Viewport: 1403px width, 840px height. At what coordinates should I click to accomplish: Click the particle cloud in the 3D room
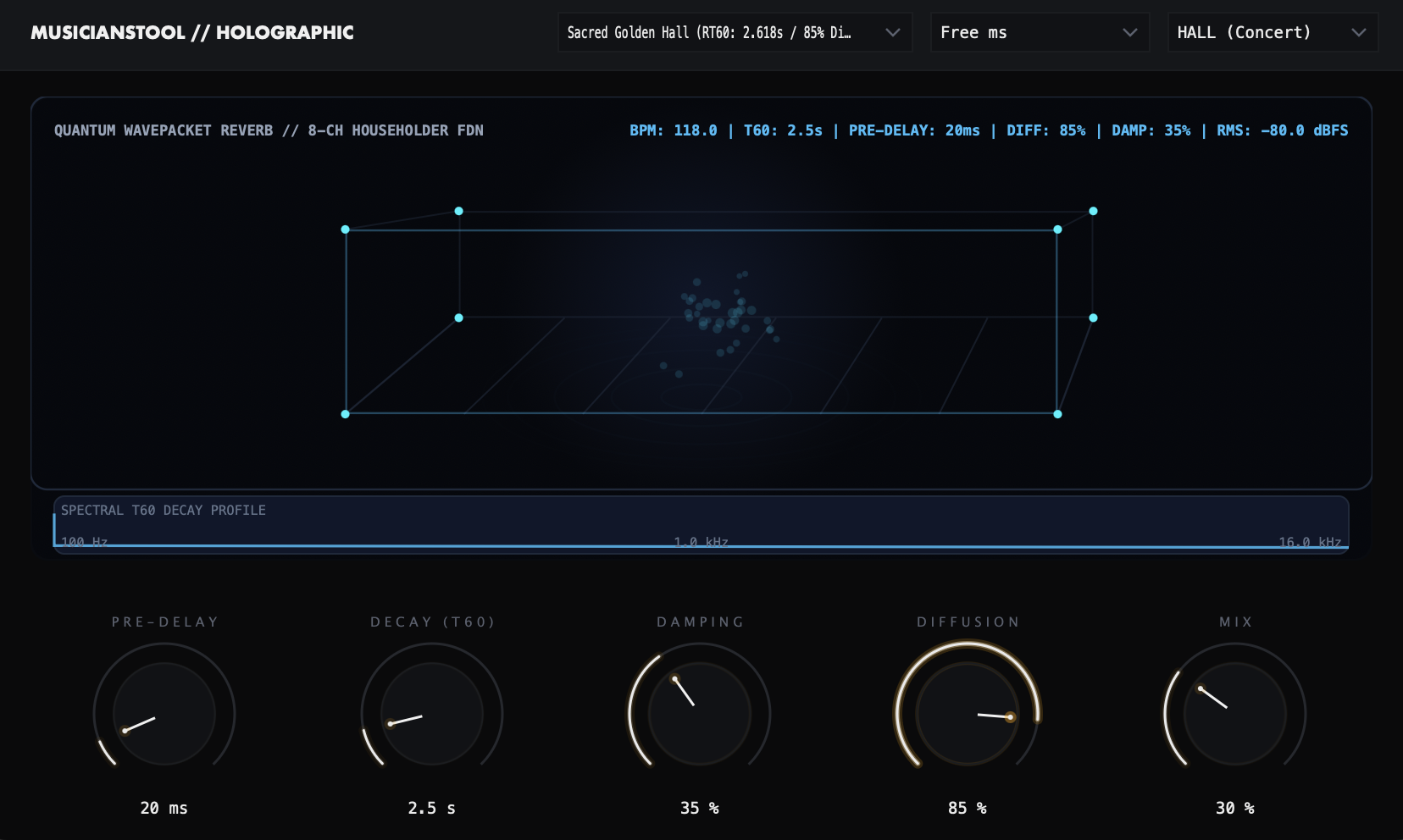[x=720, y=322]
